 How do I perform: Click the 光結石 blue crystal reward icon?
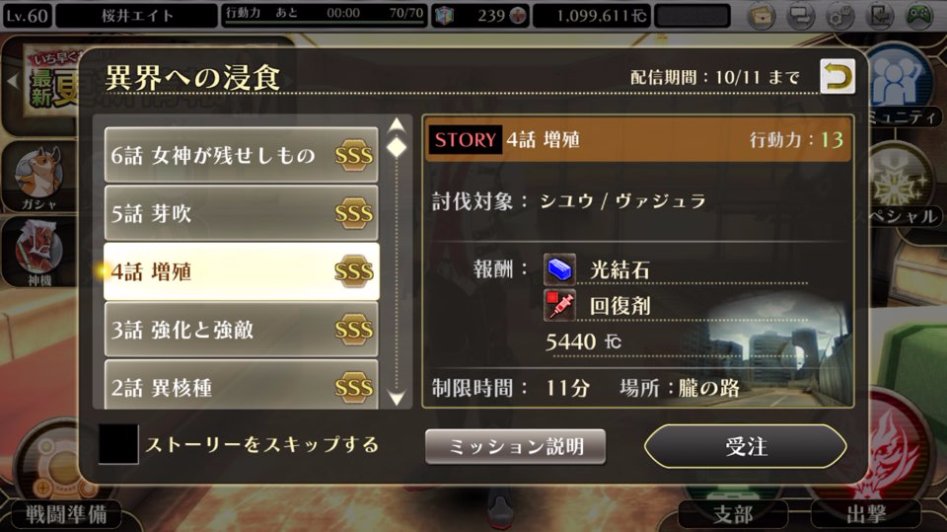[x=559, y=269]
